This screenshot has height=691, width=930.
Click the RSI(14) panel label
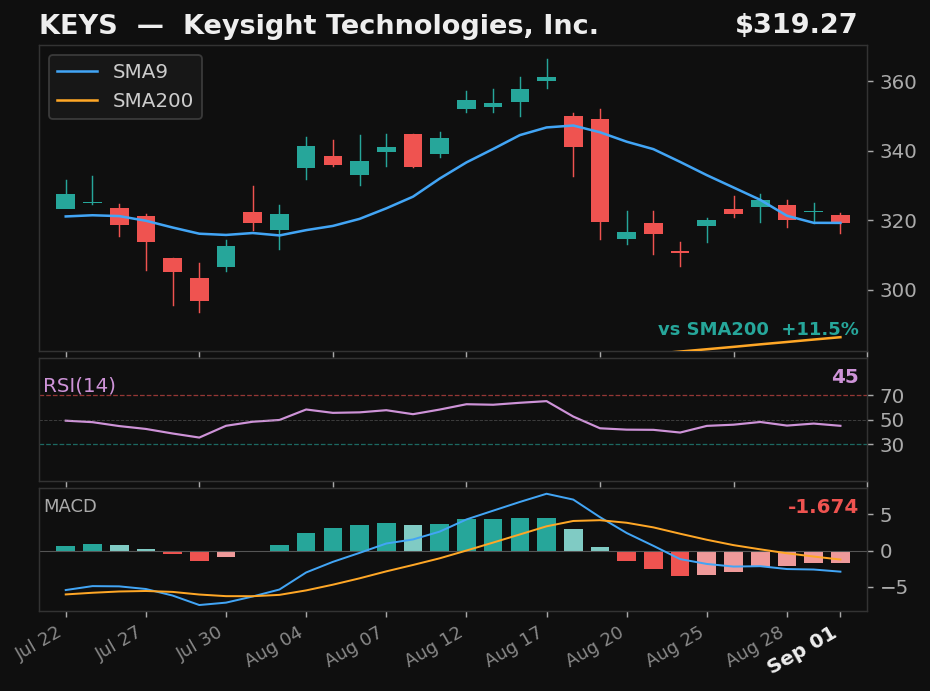[79, 386]
